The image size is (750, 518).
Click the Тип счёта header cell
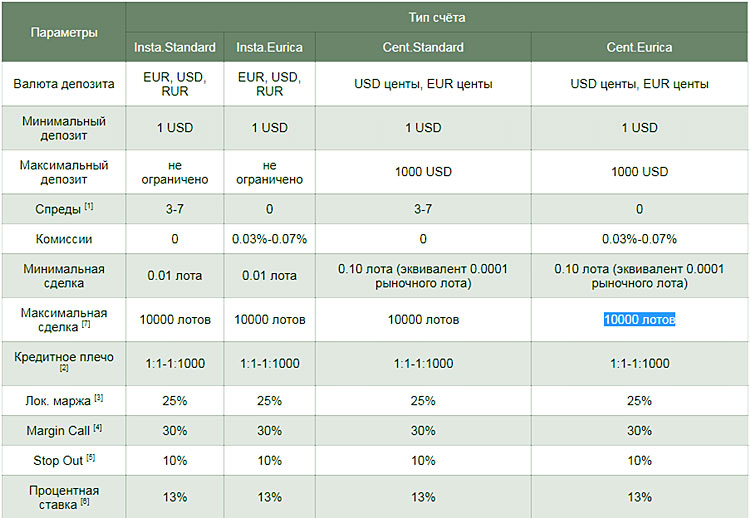tap(437, 17)
